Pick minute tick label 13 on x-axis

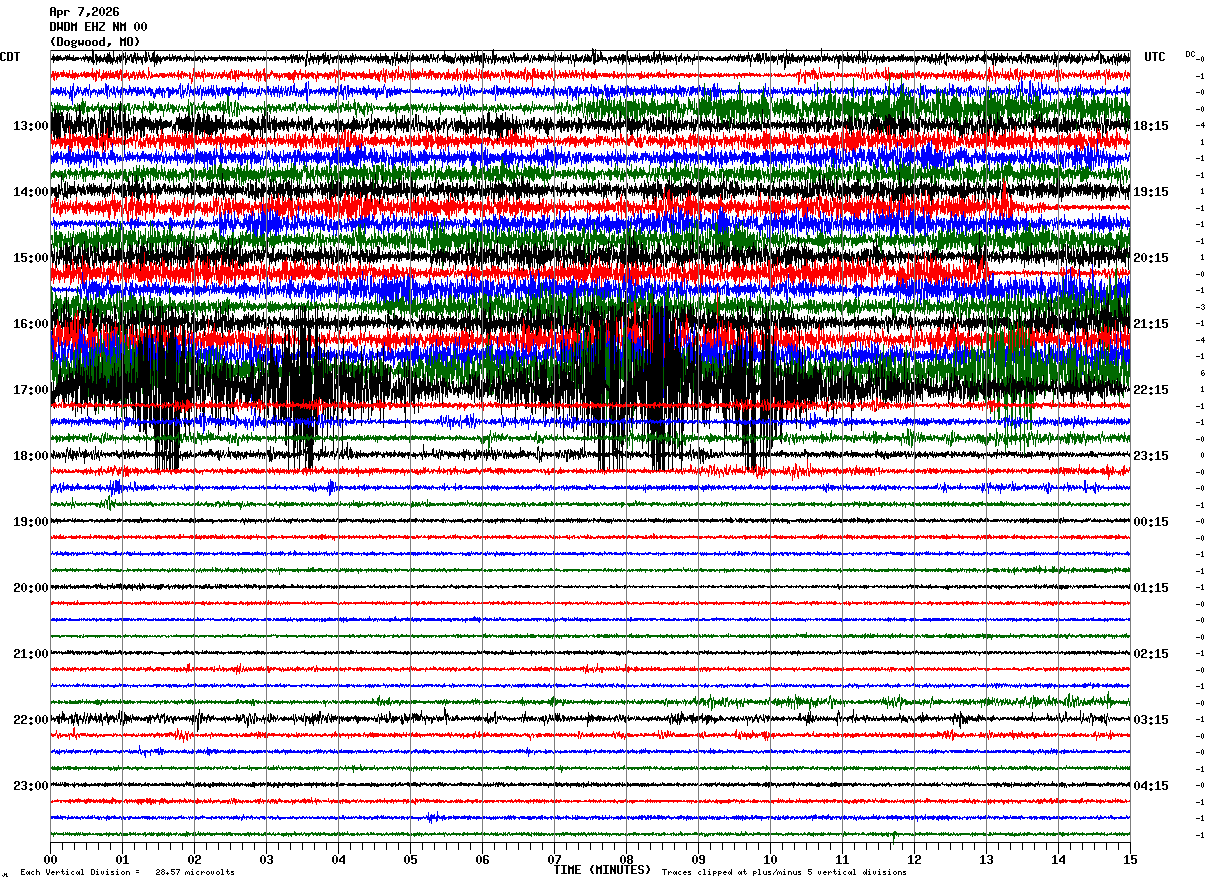pos(986,859)
